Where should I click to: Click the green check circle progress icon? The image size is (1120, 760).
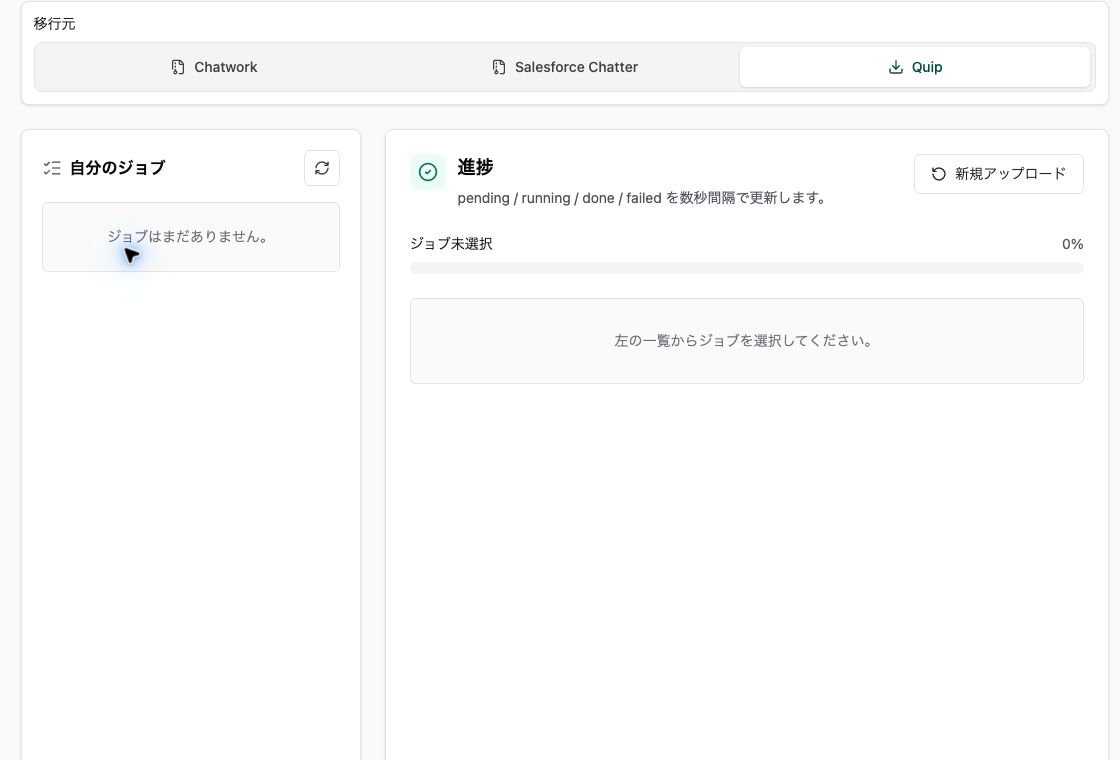point(428,172)
